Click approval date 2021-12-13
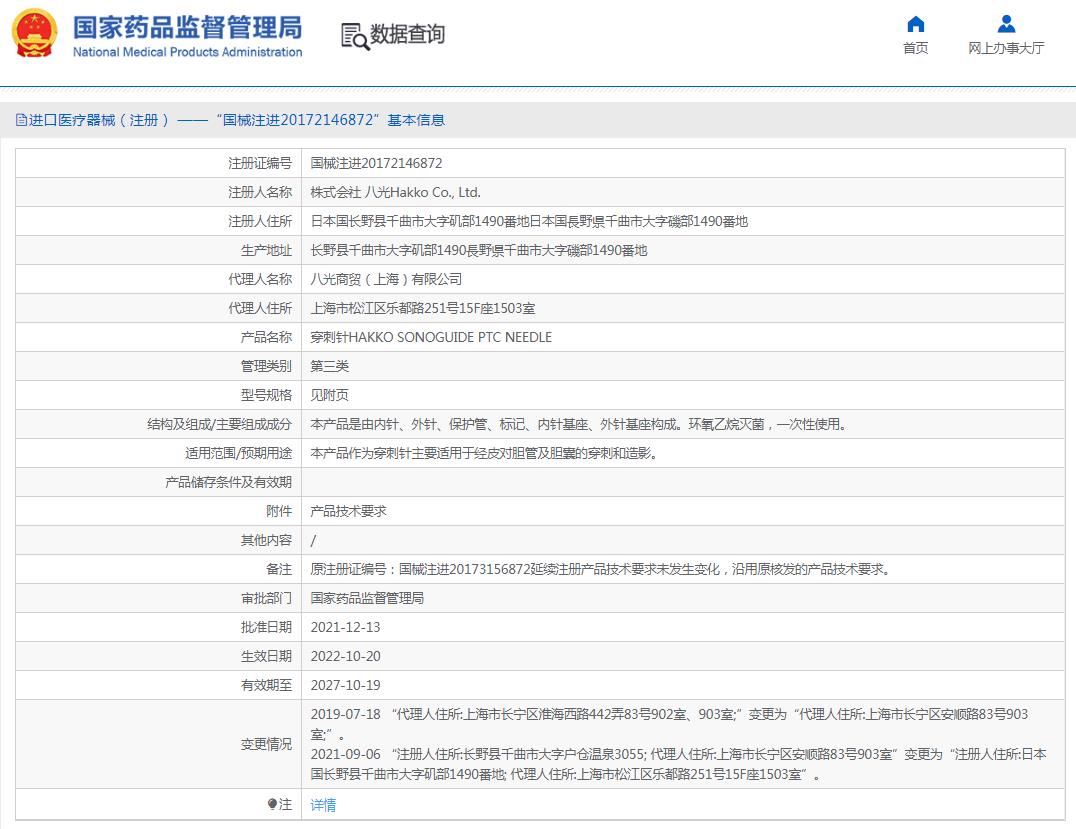Viewport: 1076px width, 829px height. (345, 627)
